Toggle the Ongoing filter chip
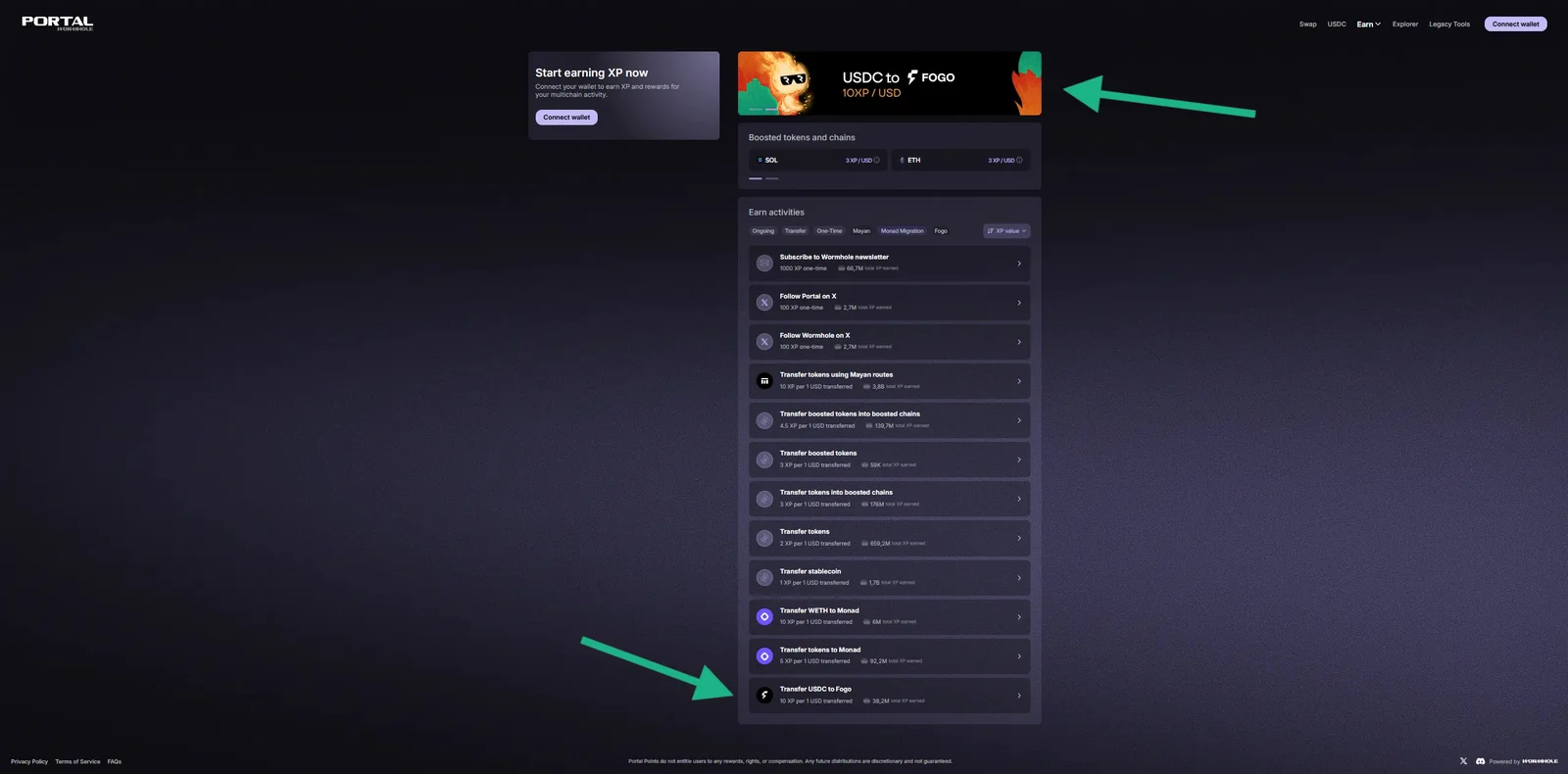Screen dimensions: 1568x774 tap(763, 231)
